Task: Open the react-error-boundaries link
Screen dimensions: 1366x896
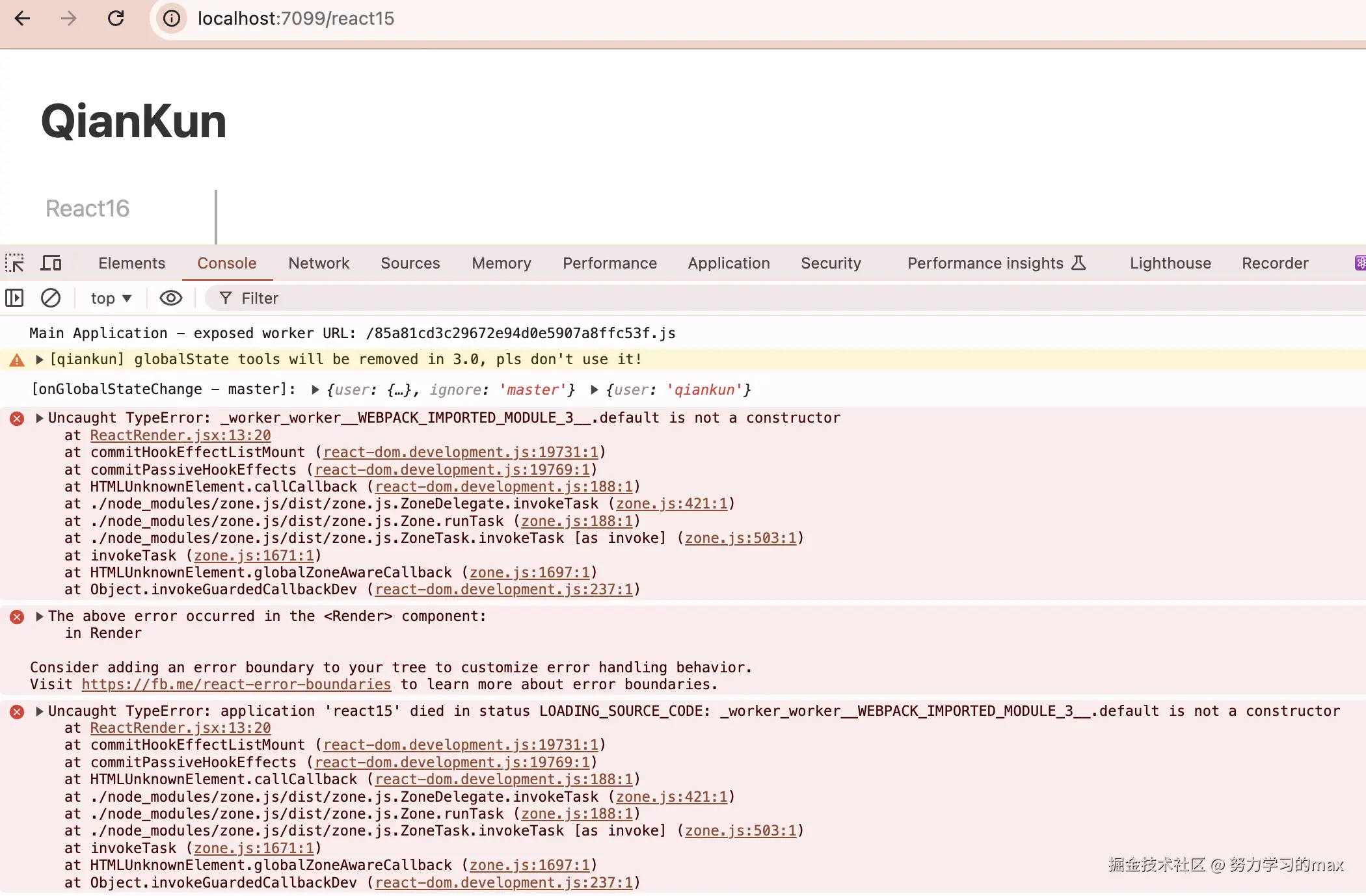Action: coord(236,685)
